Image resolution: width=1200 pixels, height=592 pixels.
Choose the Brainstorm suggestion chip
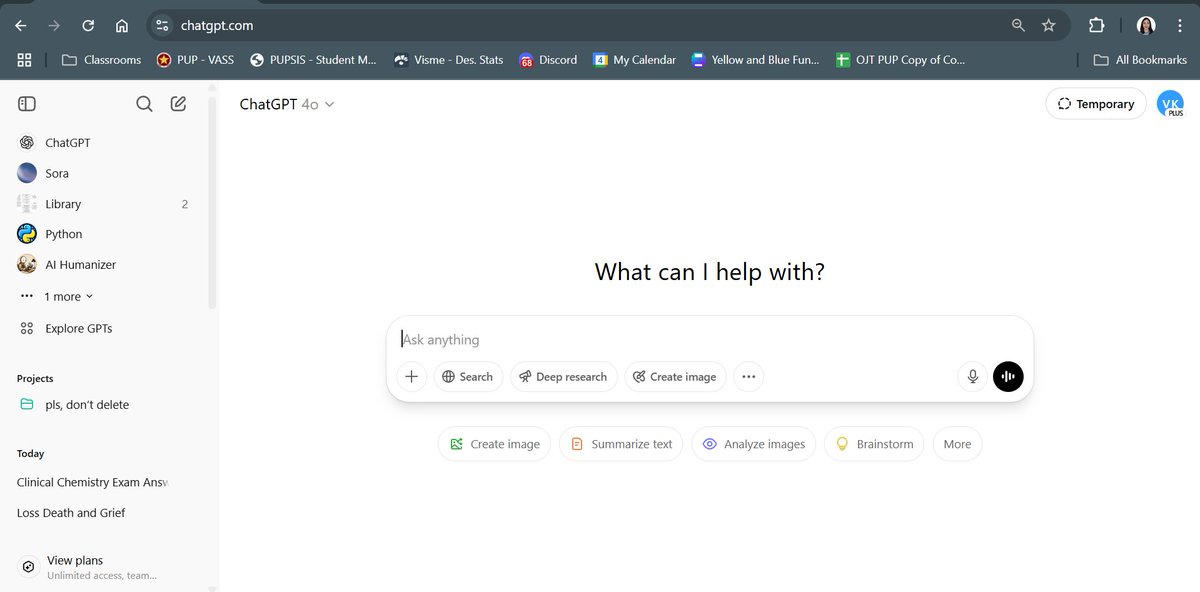tap(875, 444)
